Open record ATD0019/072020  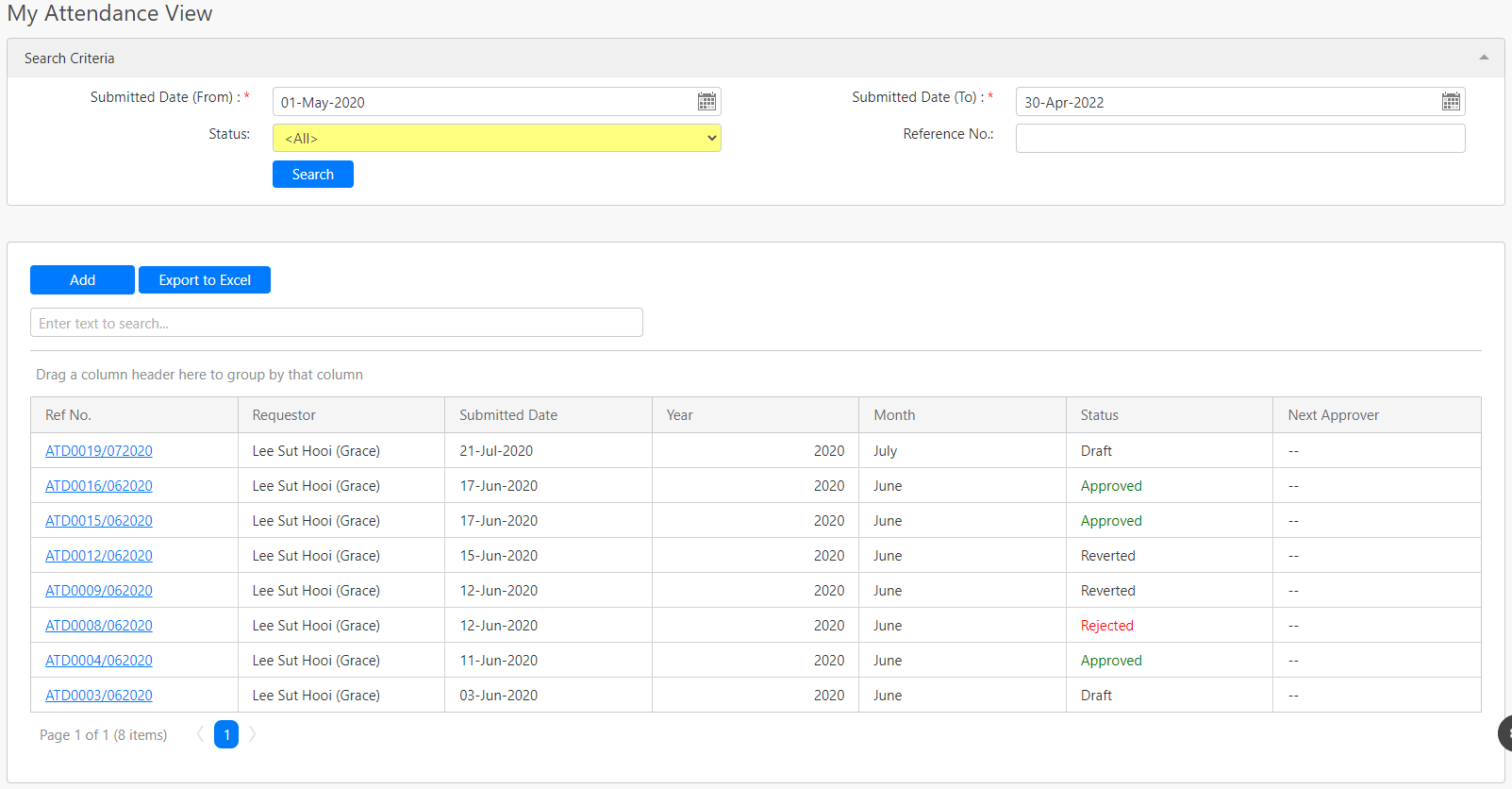[99, 451]
